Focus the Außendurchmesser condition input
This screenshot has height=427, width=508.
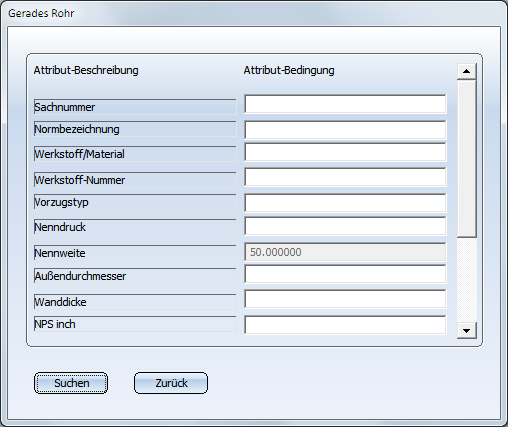pyautogui.click(x=345, y=274)
